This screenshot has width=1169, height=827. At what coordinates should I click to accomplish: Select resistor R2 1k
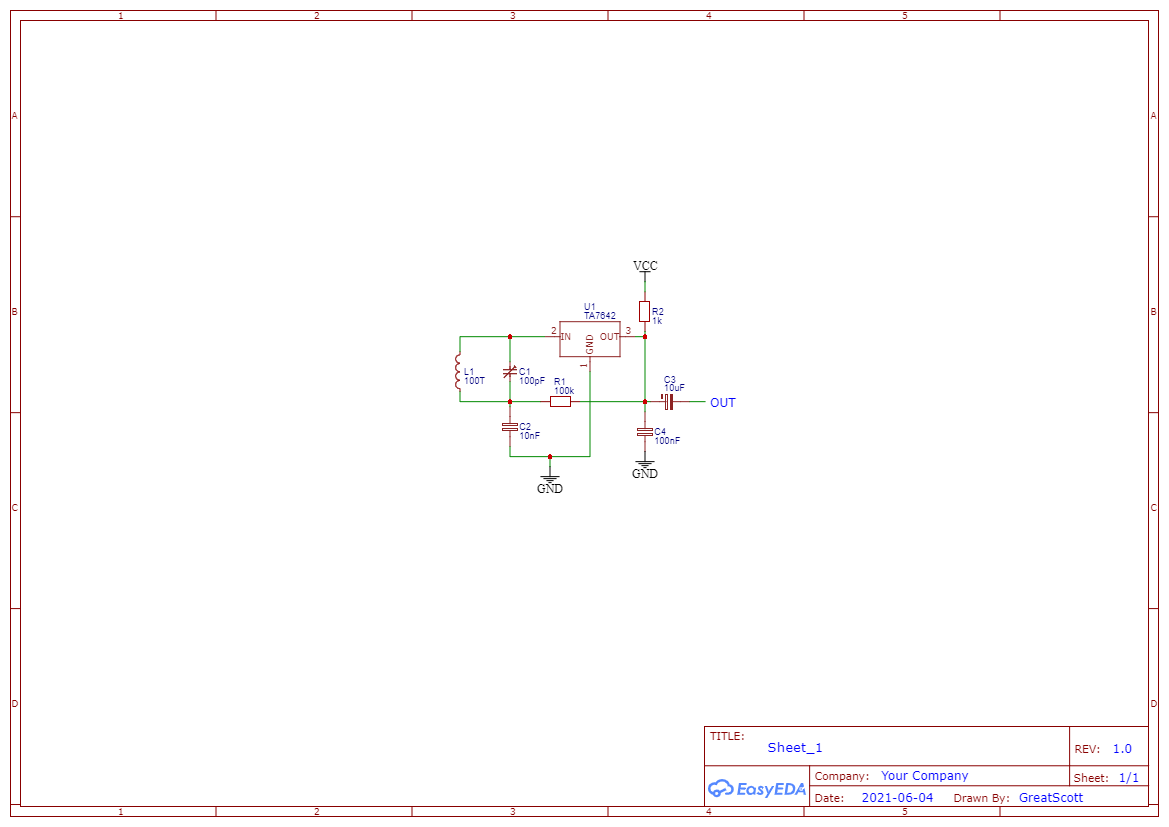(x=646, y=312)
